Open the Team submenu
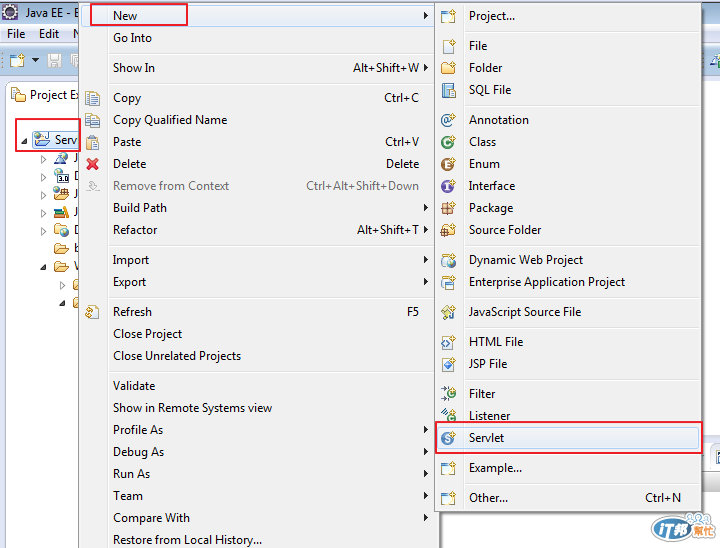 coord(257,496)
